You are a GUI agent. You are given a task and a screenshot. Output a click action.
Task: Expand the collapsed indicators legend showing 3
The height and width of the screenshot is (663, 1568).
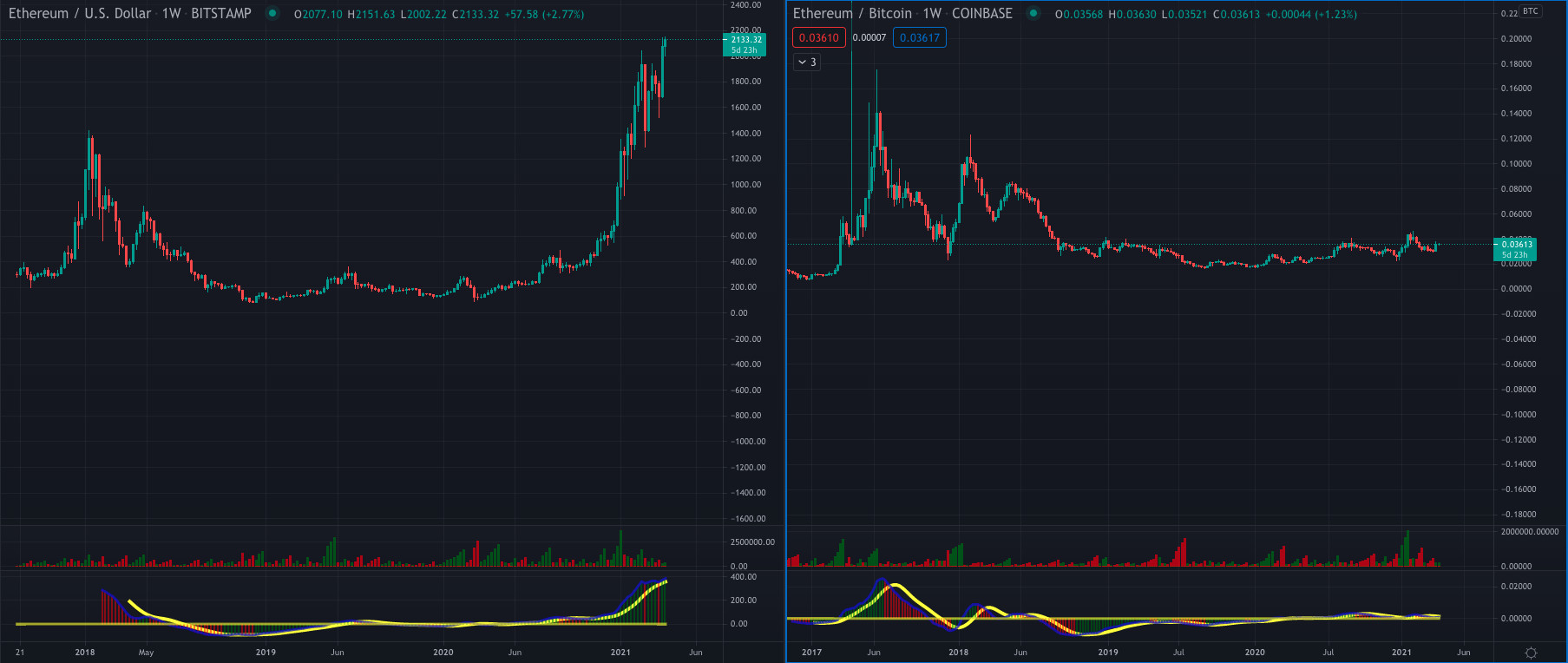pos(807,62)
